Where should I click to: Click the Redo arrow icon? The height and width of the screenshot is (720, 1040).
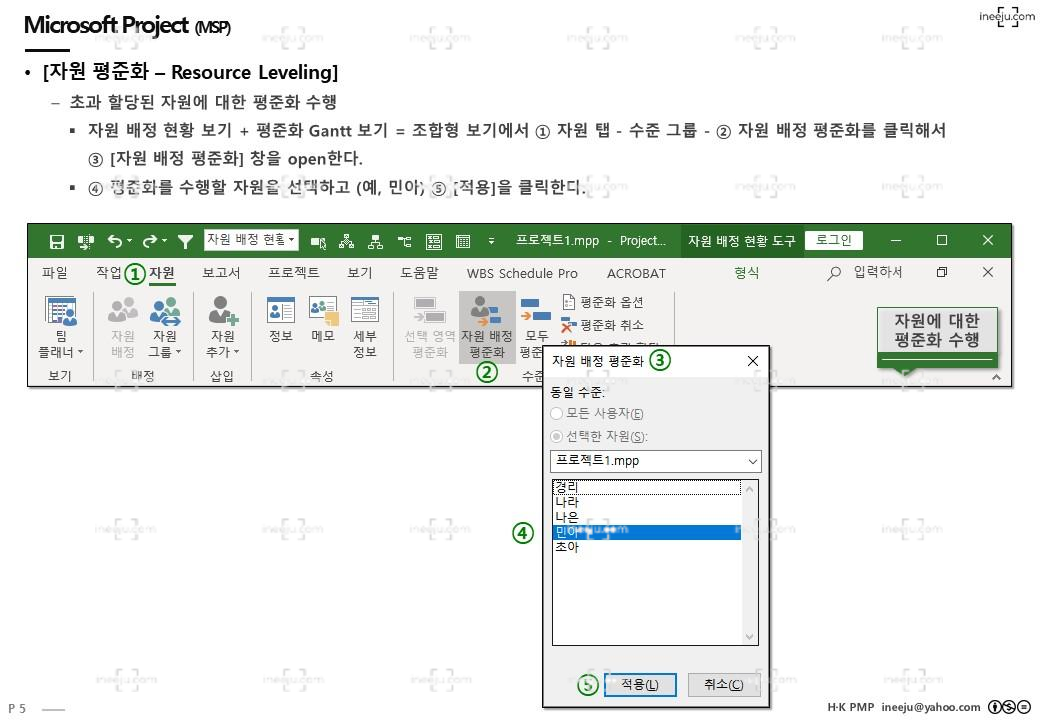149,241
